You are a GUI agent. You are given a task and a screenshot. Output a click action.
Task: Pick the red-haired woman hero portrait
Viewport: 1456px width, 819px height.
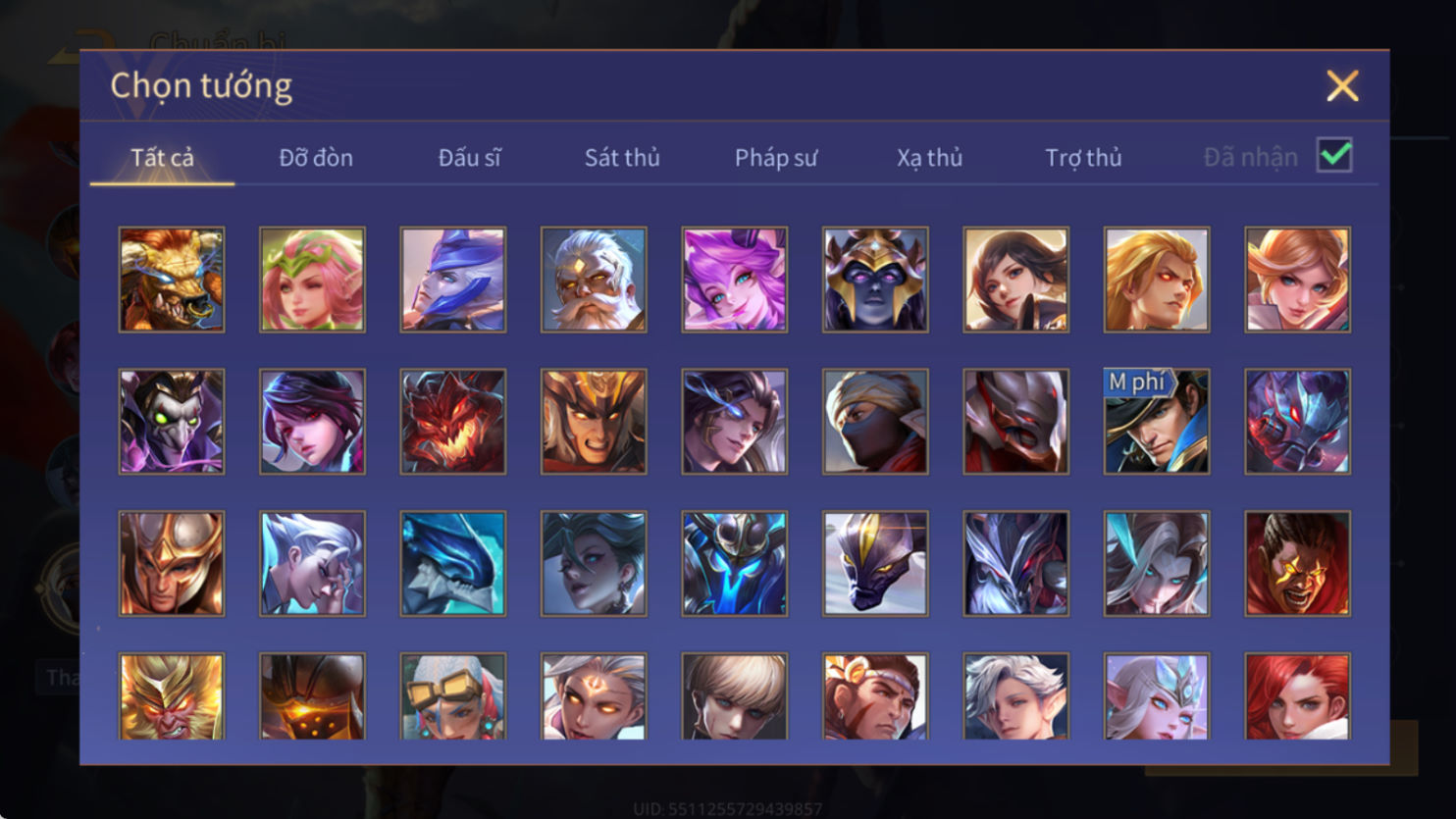tap(1298, 696)
